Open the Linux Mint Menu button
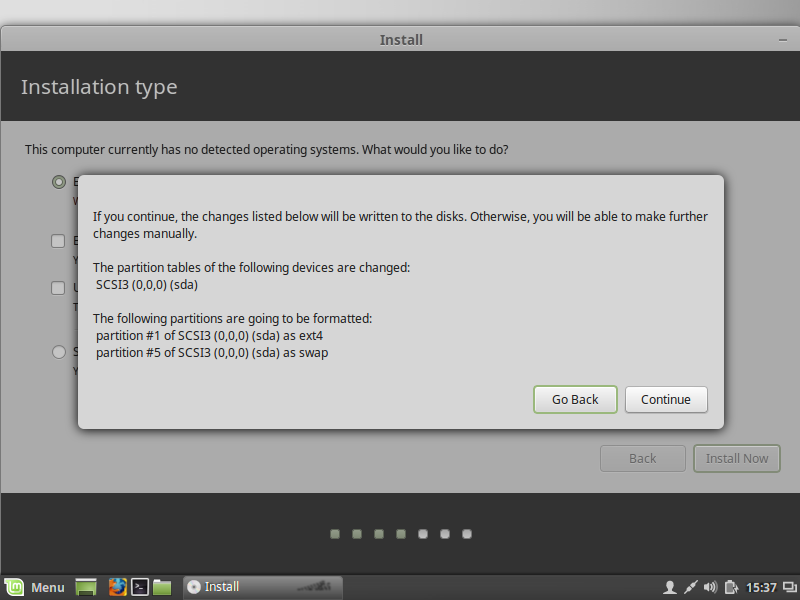 (35, 587)
